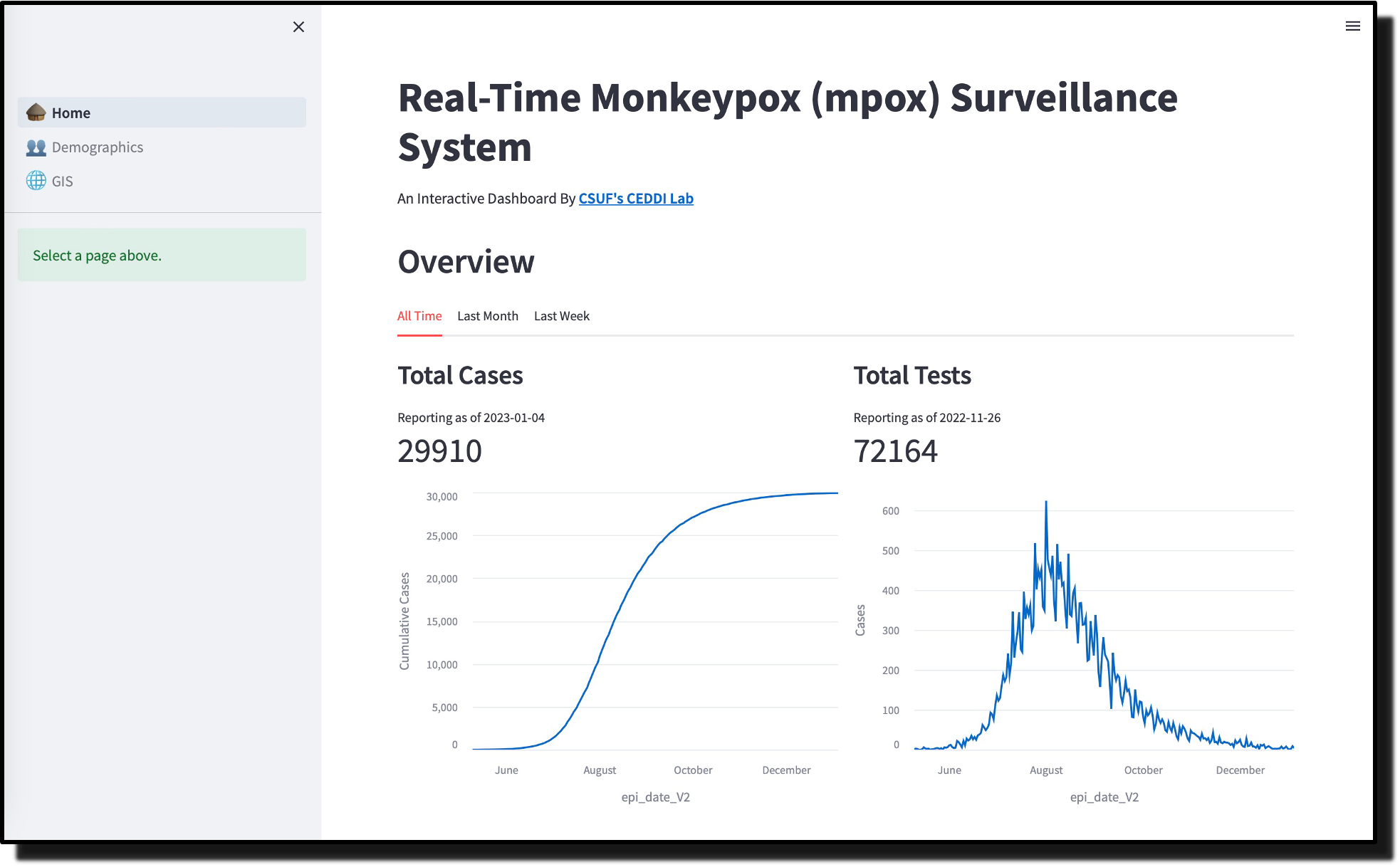
Task: Click the 29910 total cases metric
Action: coord(439,451)
